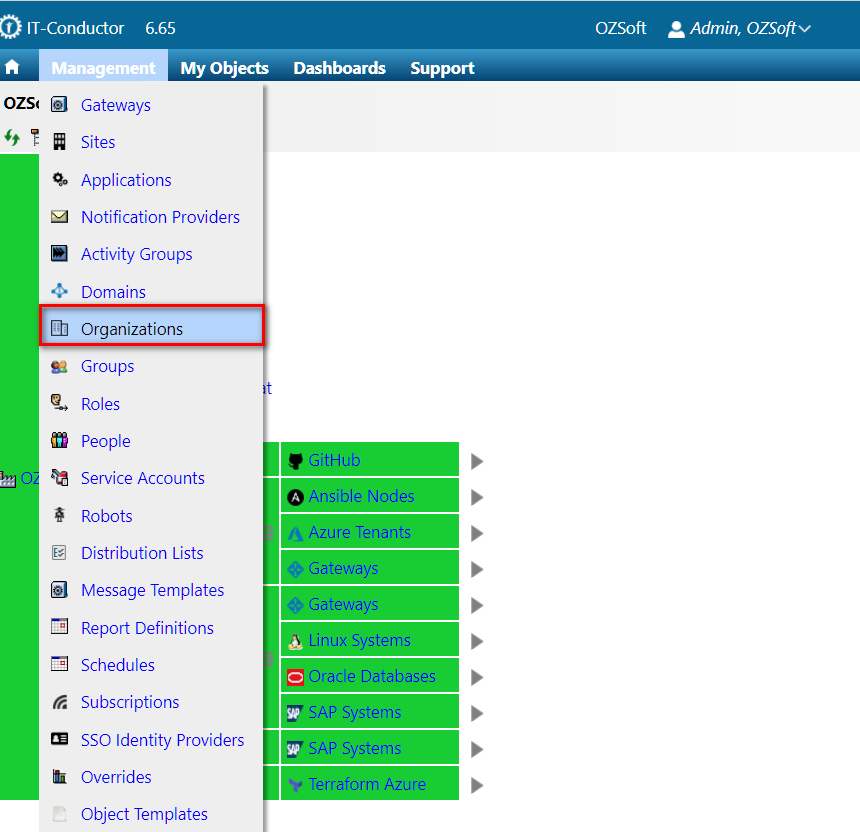Click the Sites building icon

coord(59,142)
